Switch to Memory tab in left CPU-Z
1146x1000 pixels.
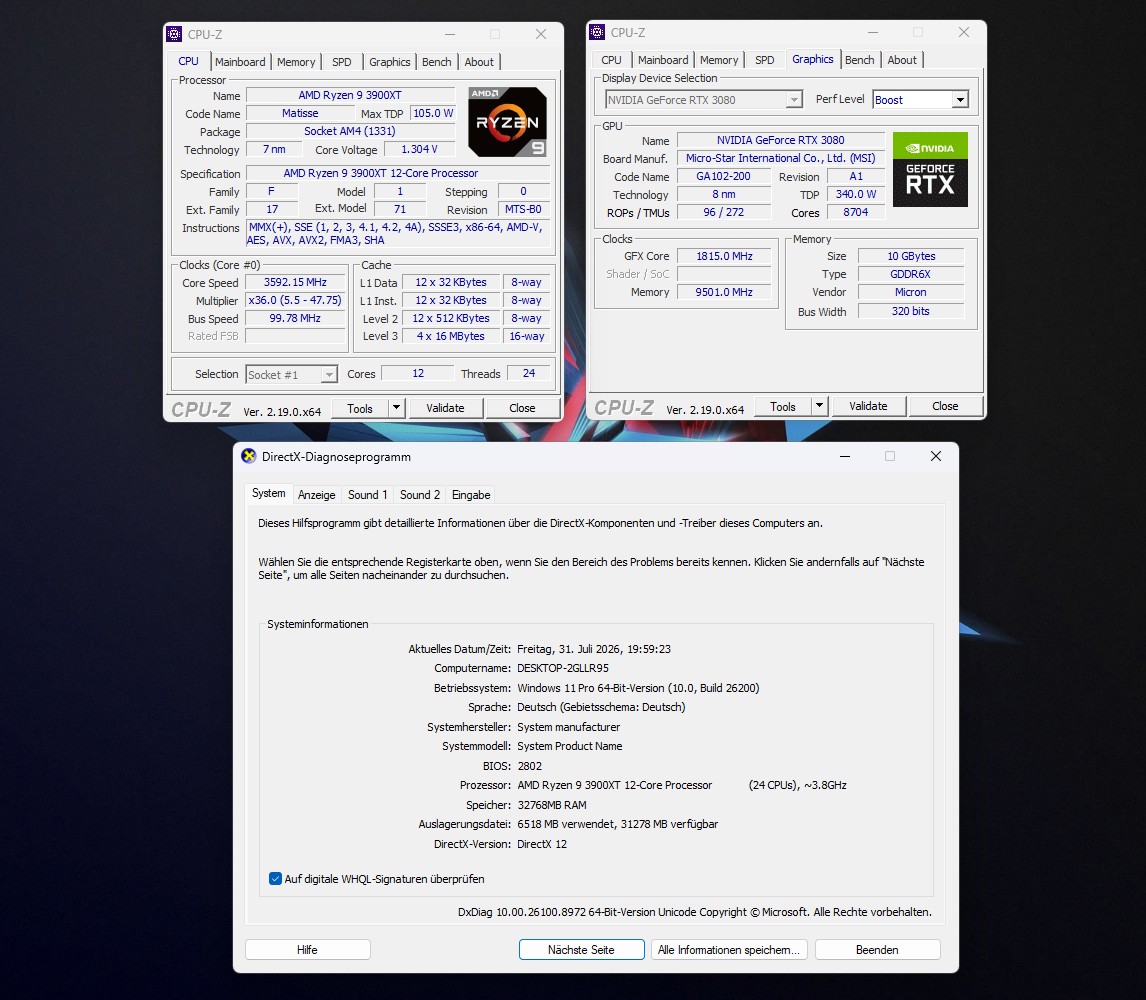pos(296,62)
